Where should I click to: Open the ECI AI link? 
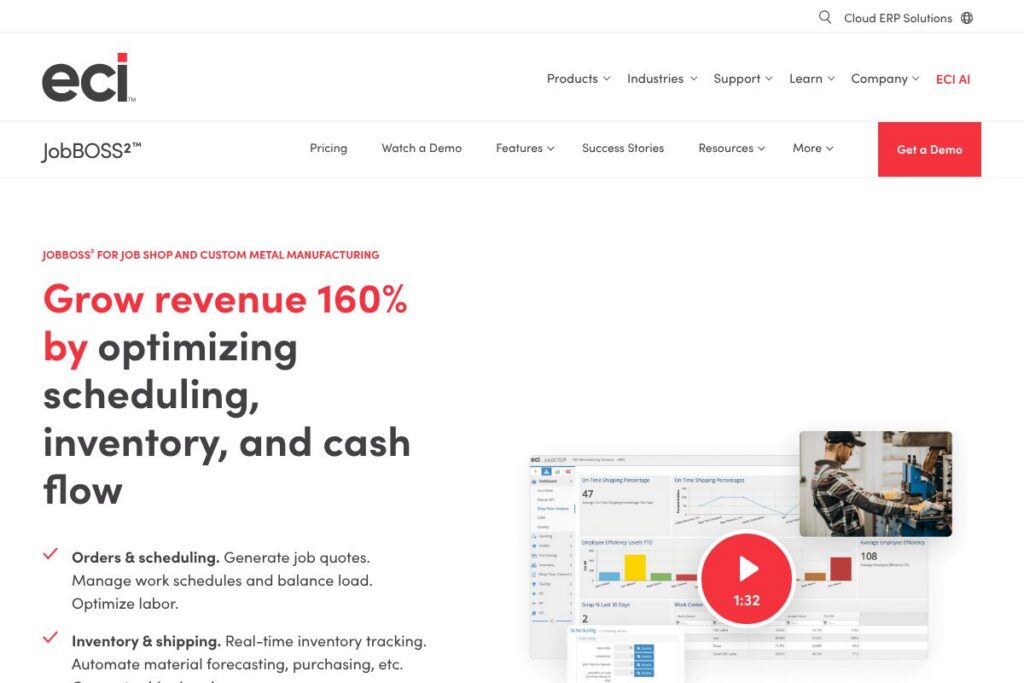point(952,79)
